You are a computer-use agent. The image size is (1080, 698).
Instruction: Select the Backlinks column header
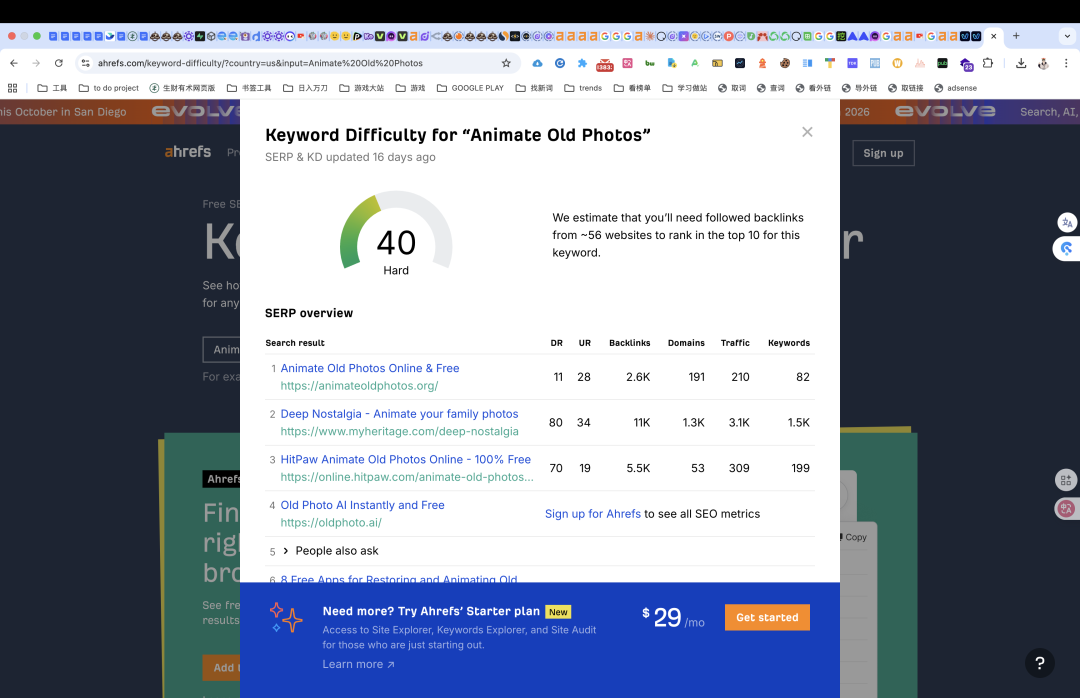click(630, 342)
